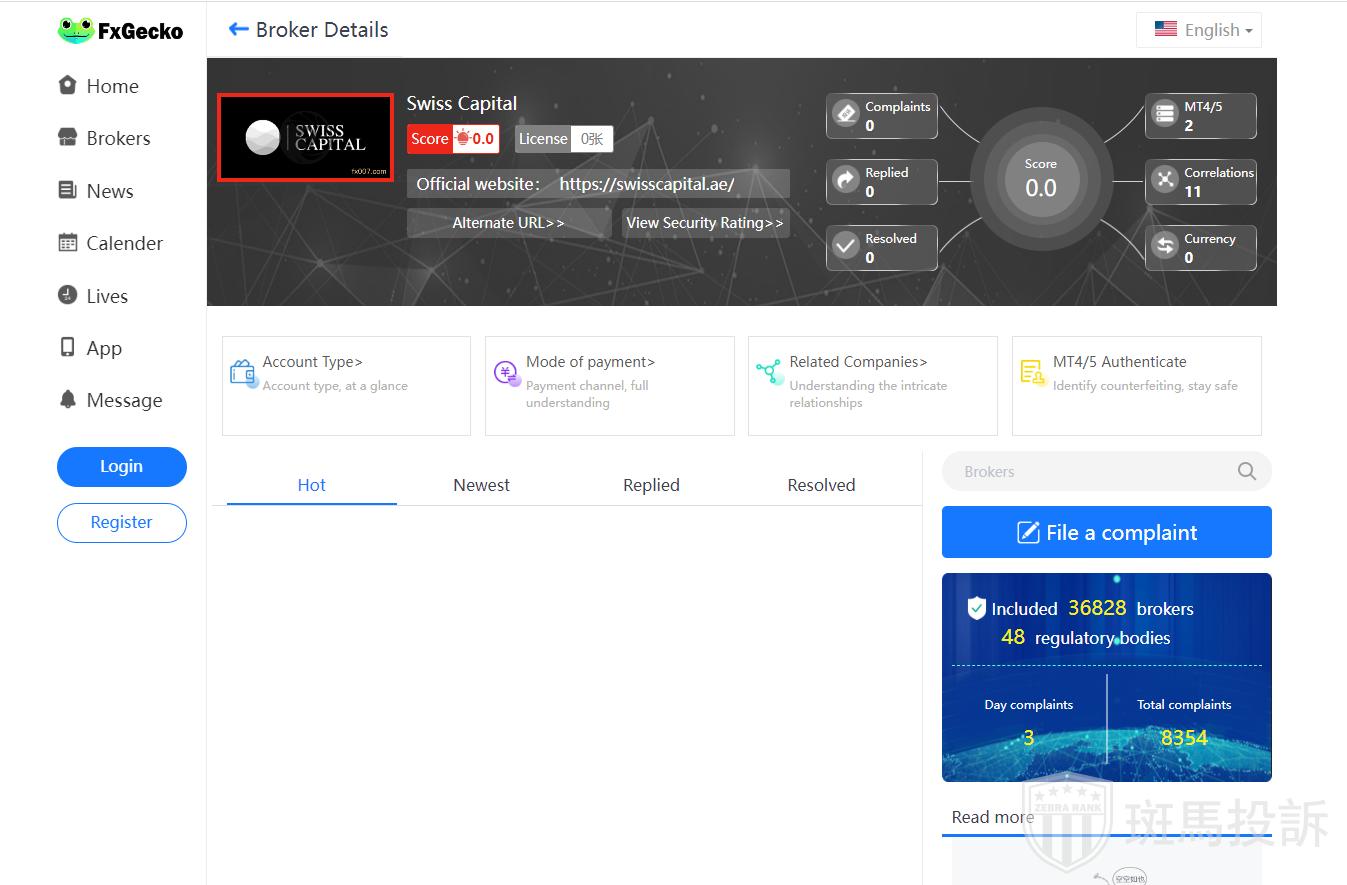This screenshot has width=1347, height=885.
Task: Click the MT4/5 server icon
Action: (x=1165, y=115)
